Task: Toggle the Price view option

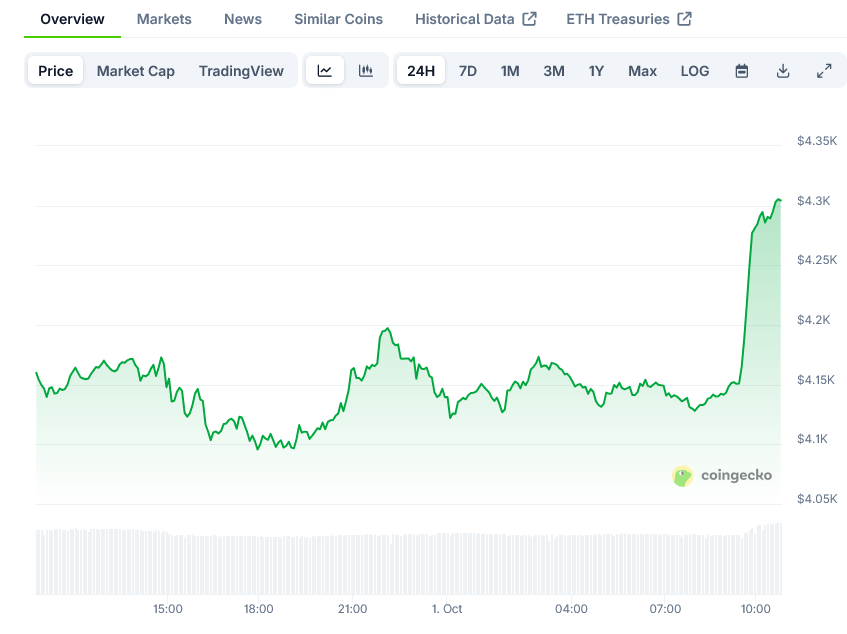Action: (x=55, y=70)
